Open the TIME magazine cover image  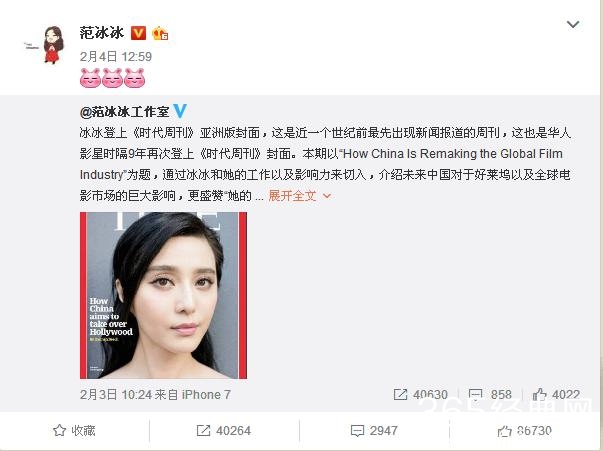(x=163, y=295)
